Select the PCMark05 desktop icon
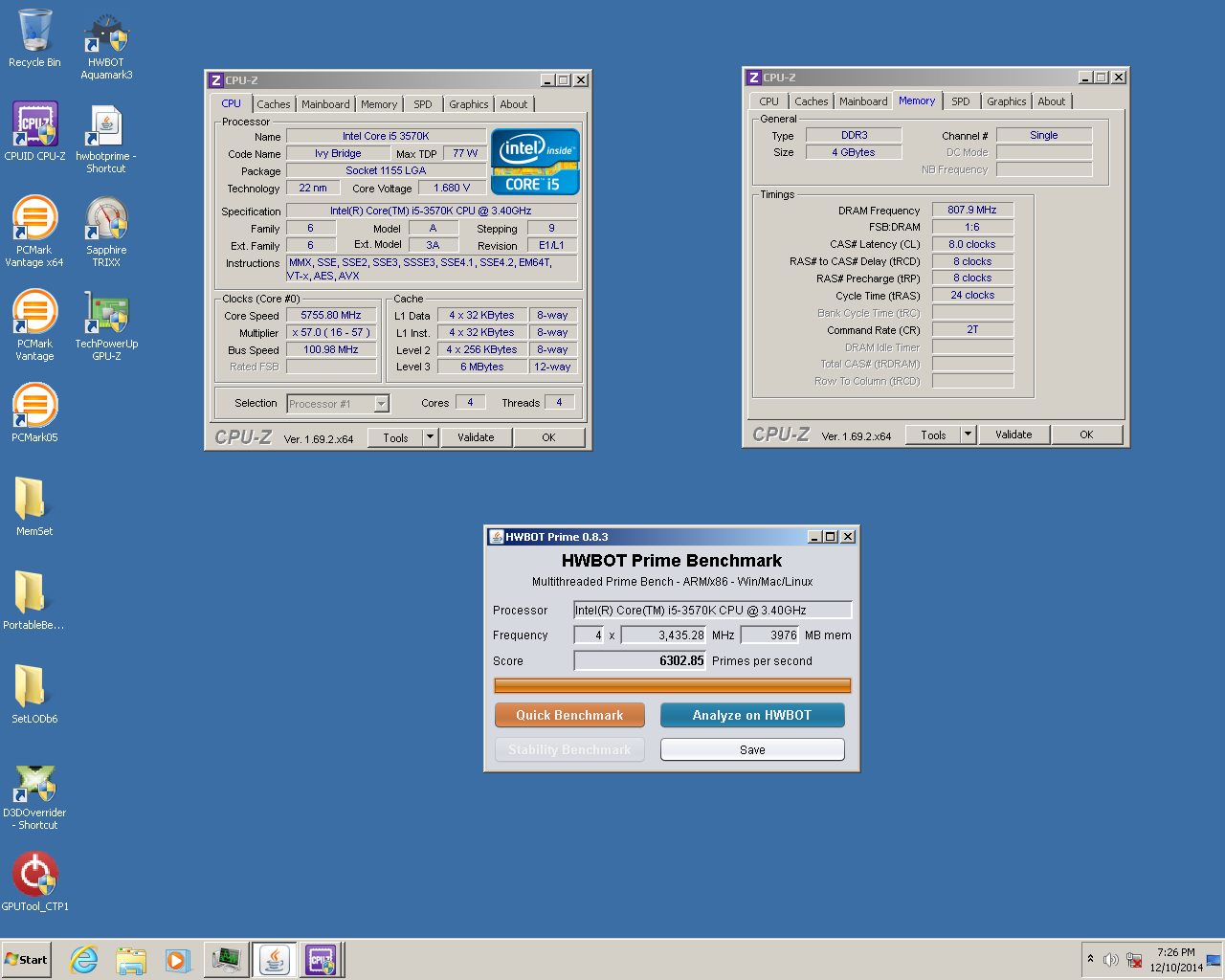1225x980 pixels. coord(34,412)
